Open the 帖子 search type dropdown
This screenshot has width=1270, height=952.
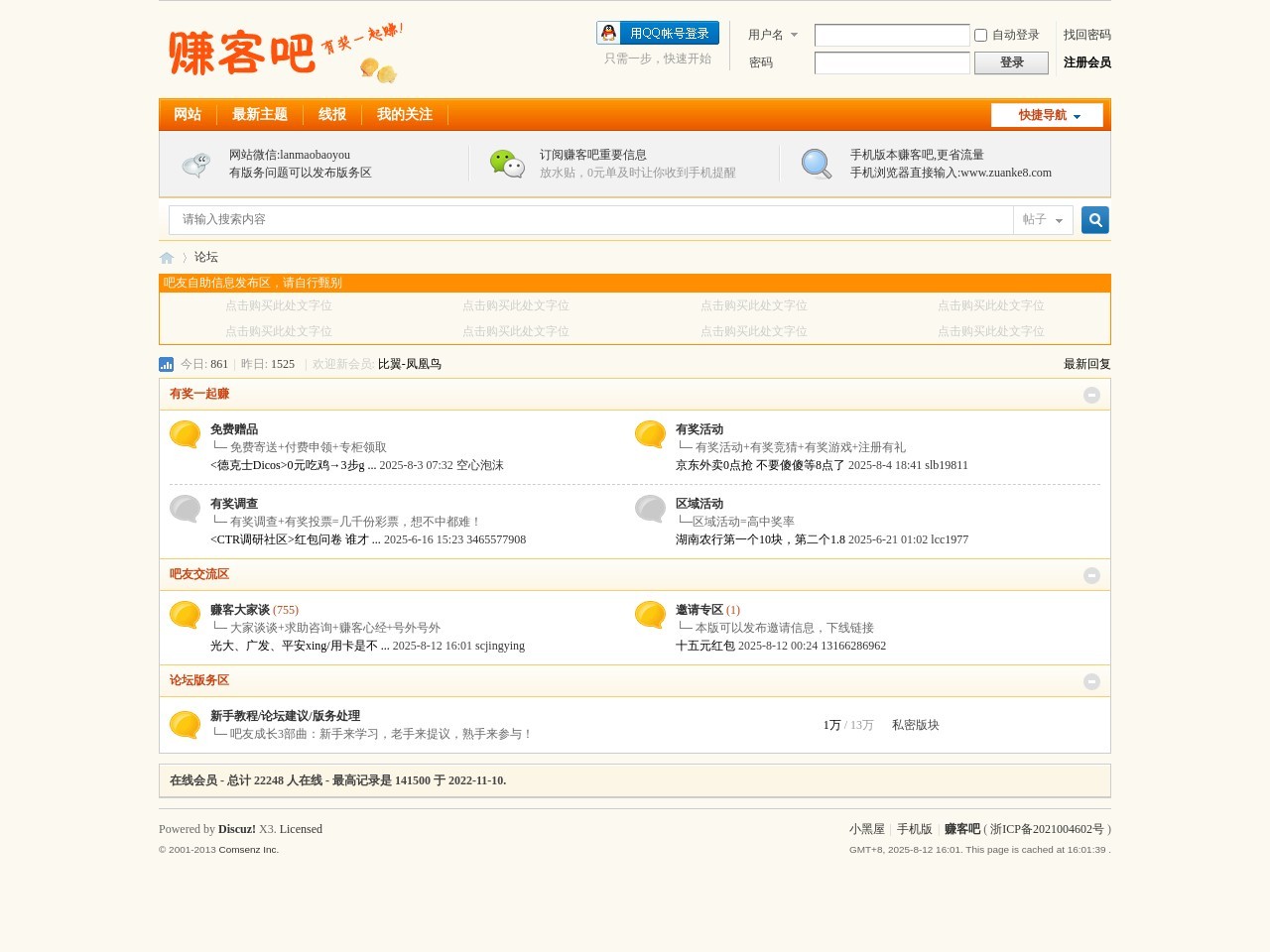tap(1042, 219)
